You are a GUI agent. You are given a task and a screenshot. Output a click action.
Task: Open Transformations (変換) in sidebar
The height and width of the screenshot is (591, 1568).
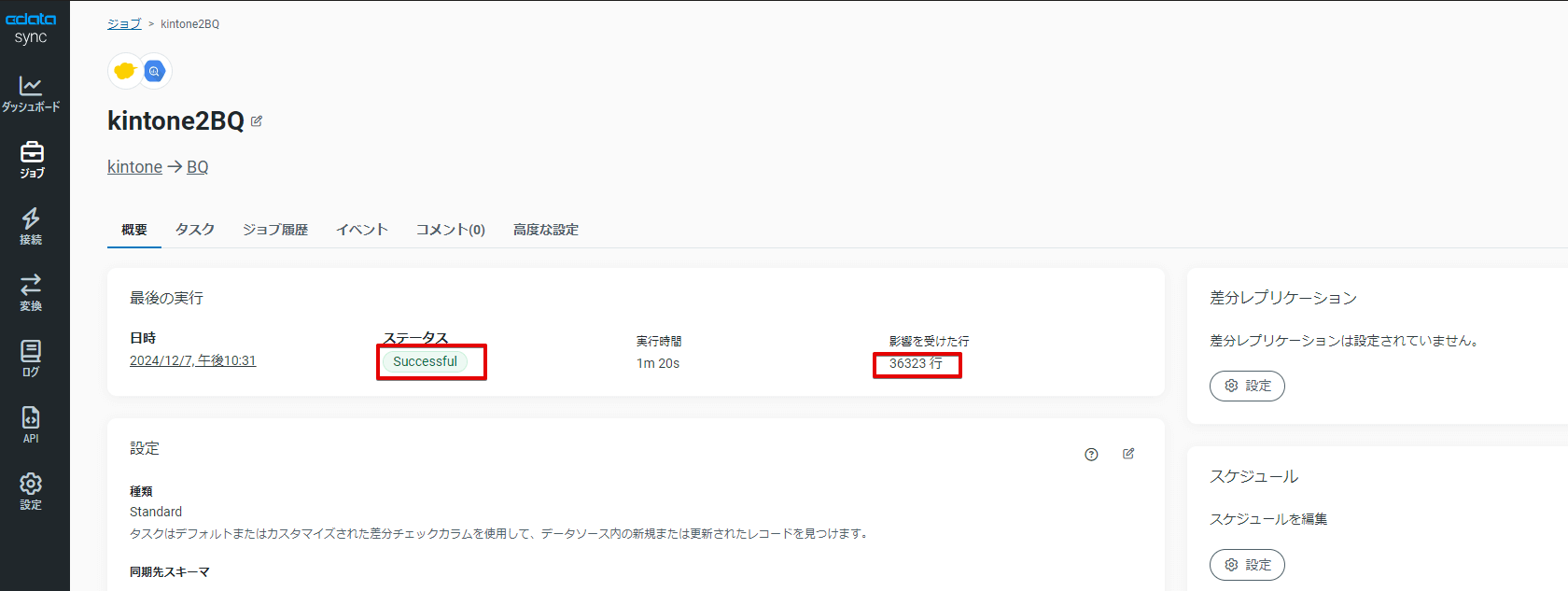click(x=31, y=292)
